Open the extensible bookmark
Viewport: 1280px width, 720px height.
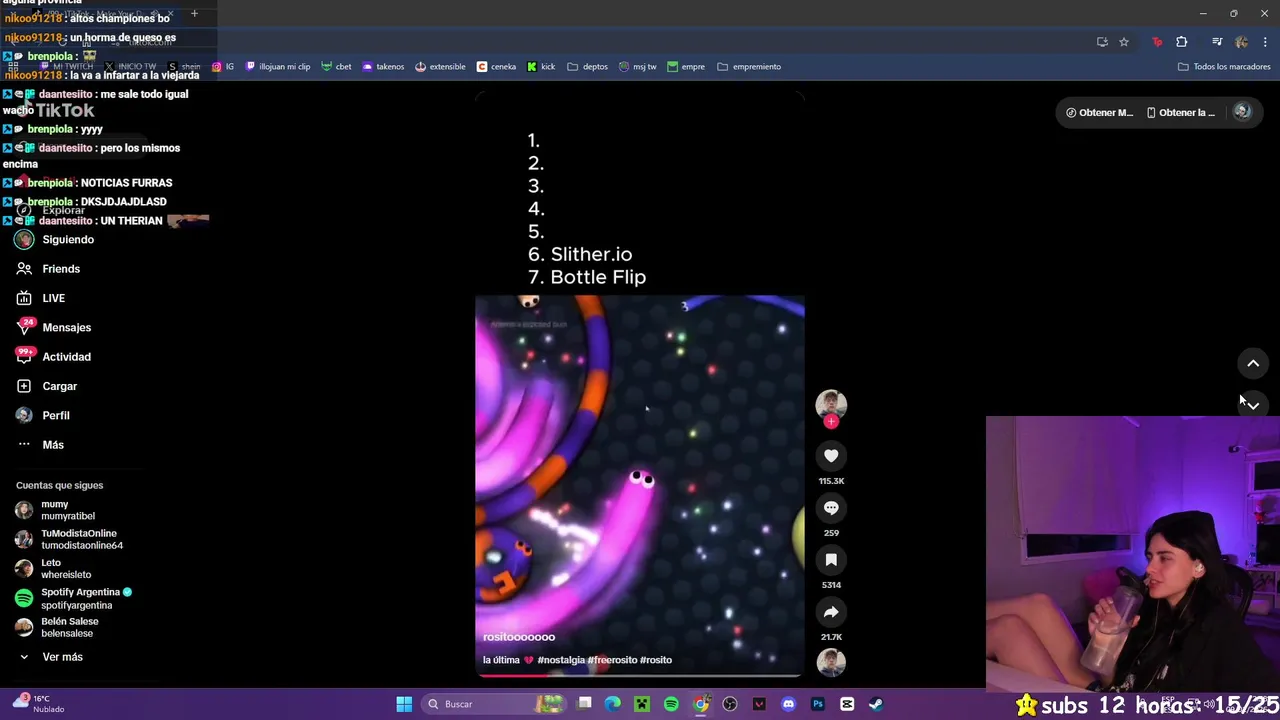coord(440,67)
